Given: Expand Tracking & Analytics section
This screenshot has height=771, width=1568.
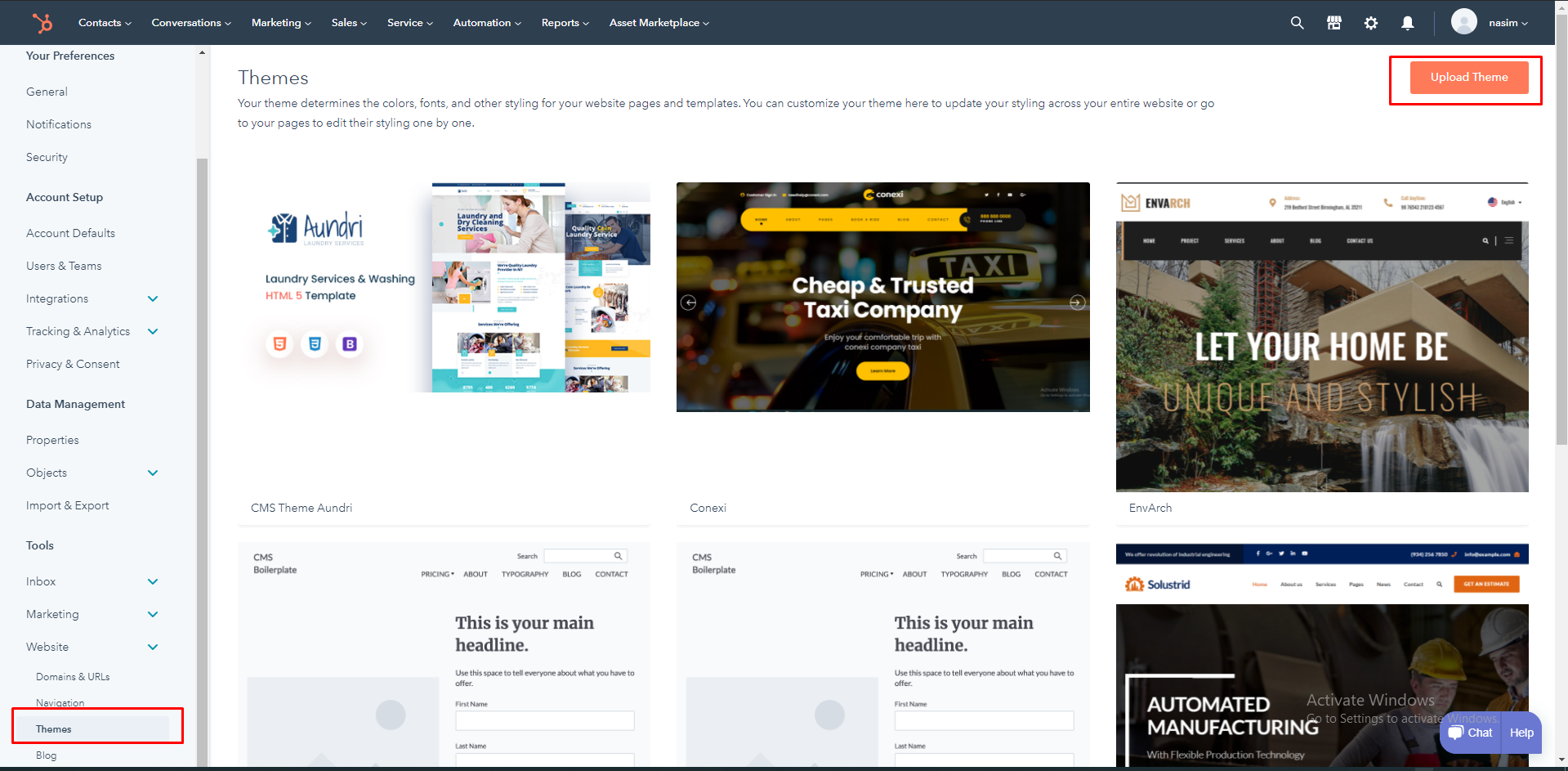Looking at the screenshot, I should point(153,332).
